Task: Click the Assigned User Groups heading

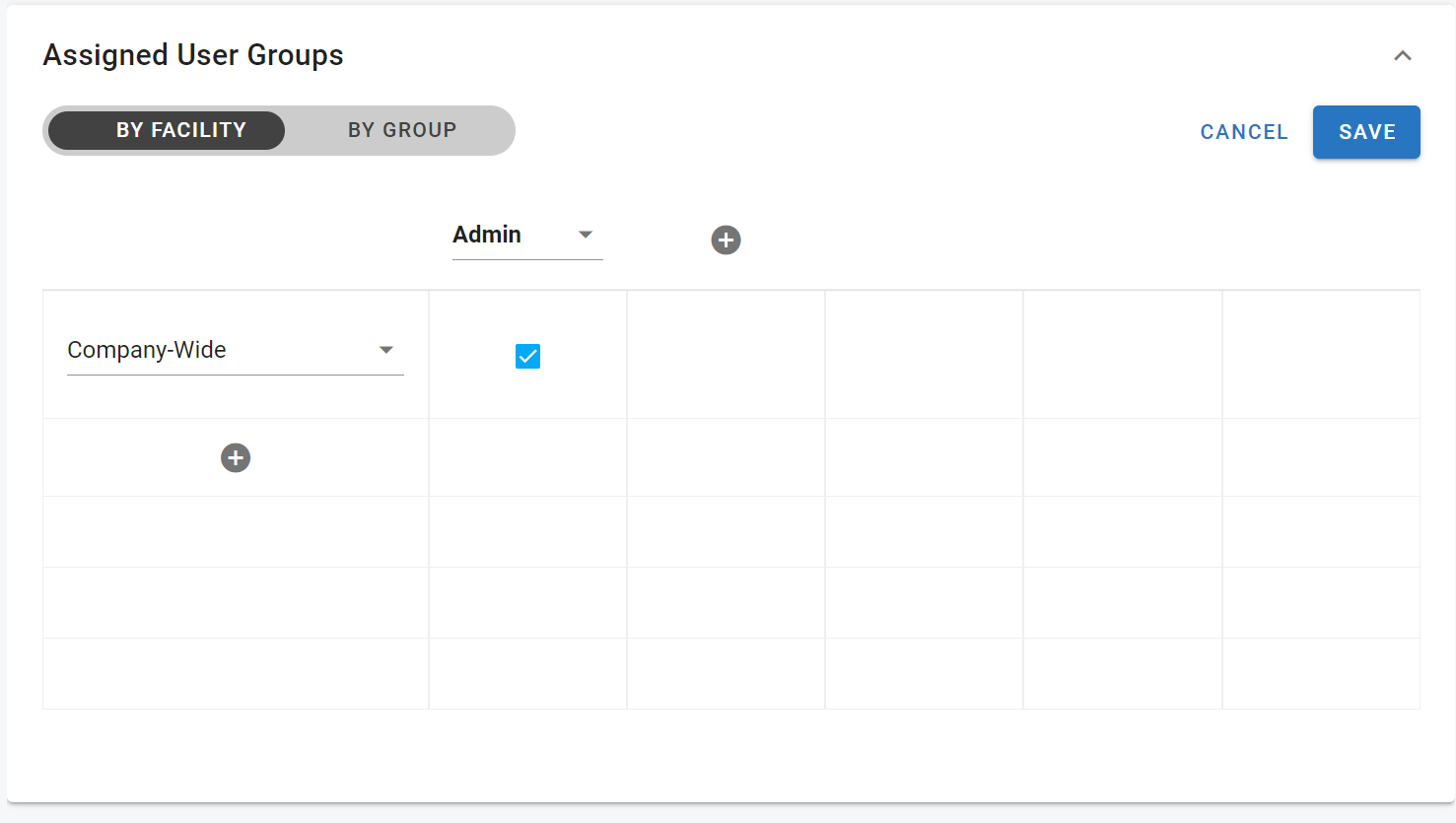Action: click(x=193, y=55)
